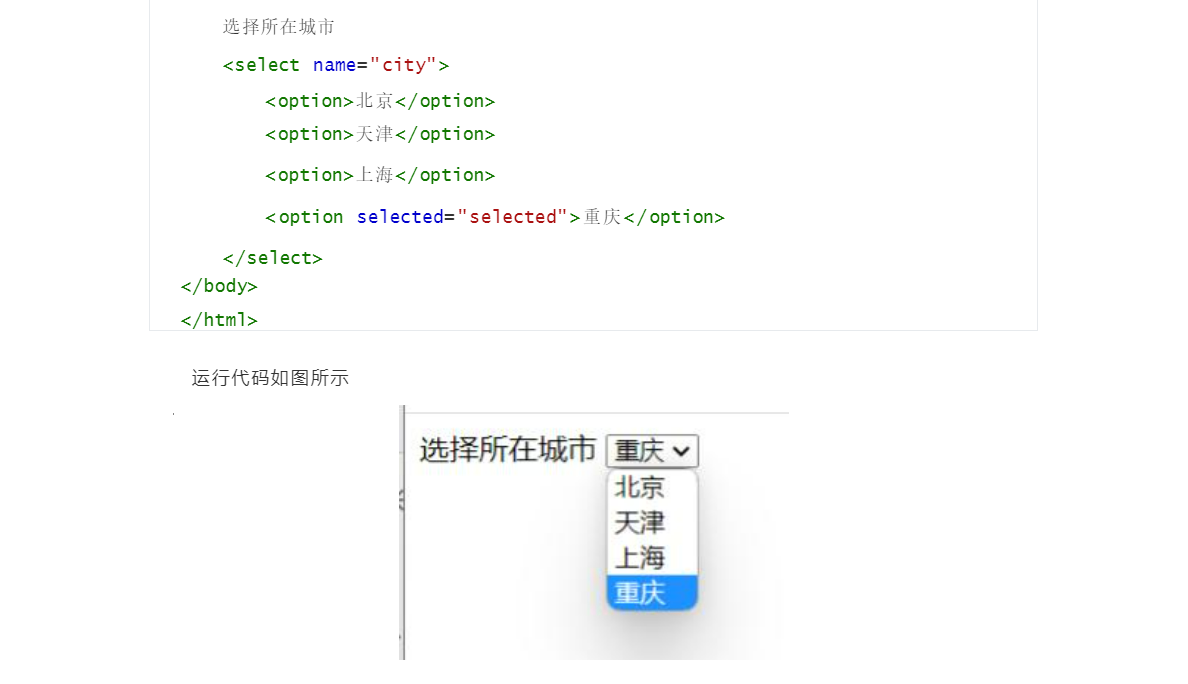Click the "city" attribute value in code
Viewport: 1188px width, 684px height.
[403, 65]
